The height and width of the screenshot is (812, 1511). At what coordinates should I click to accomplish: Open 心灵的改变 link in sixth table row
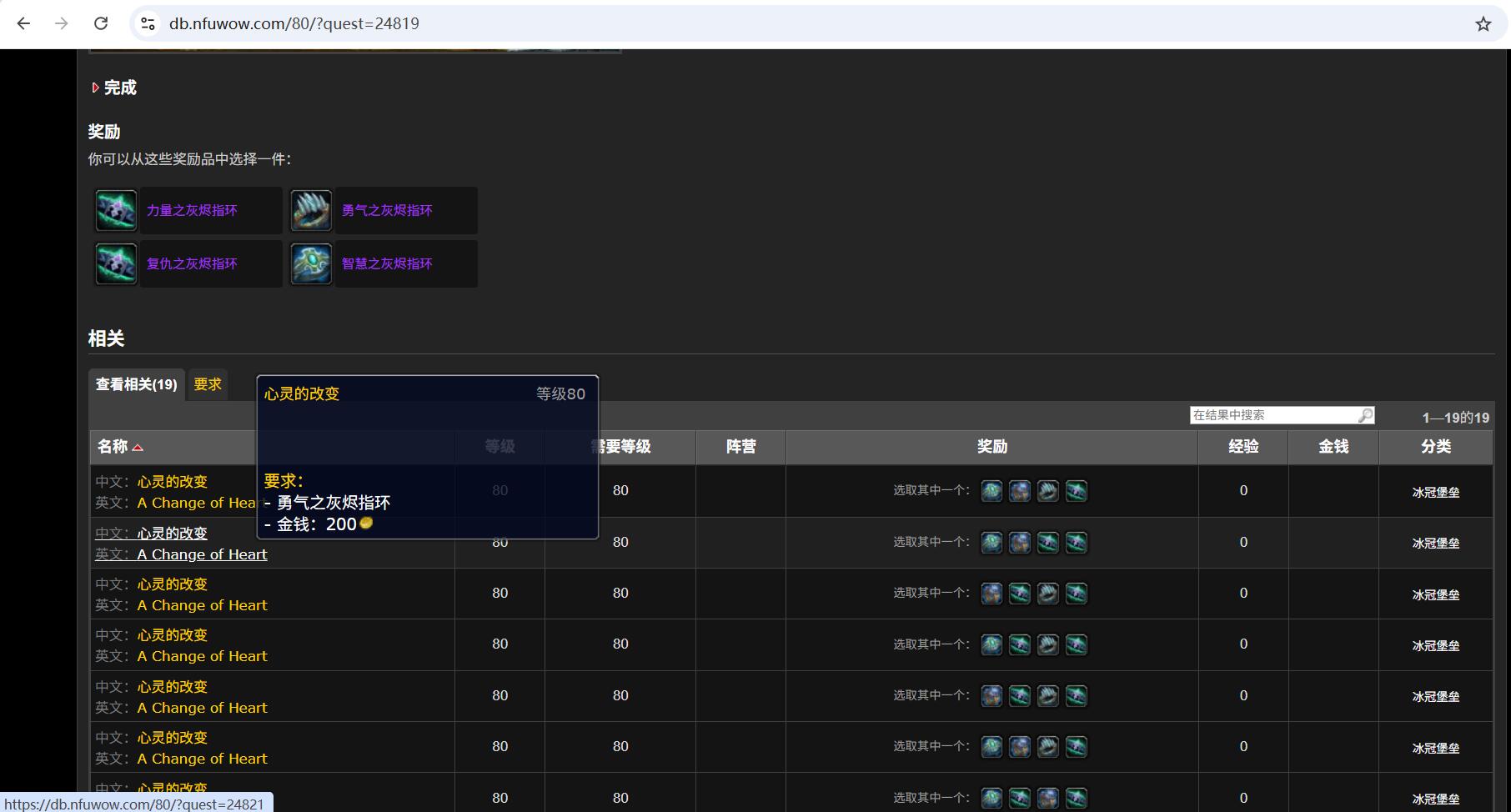click(173, 738)
